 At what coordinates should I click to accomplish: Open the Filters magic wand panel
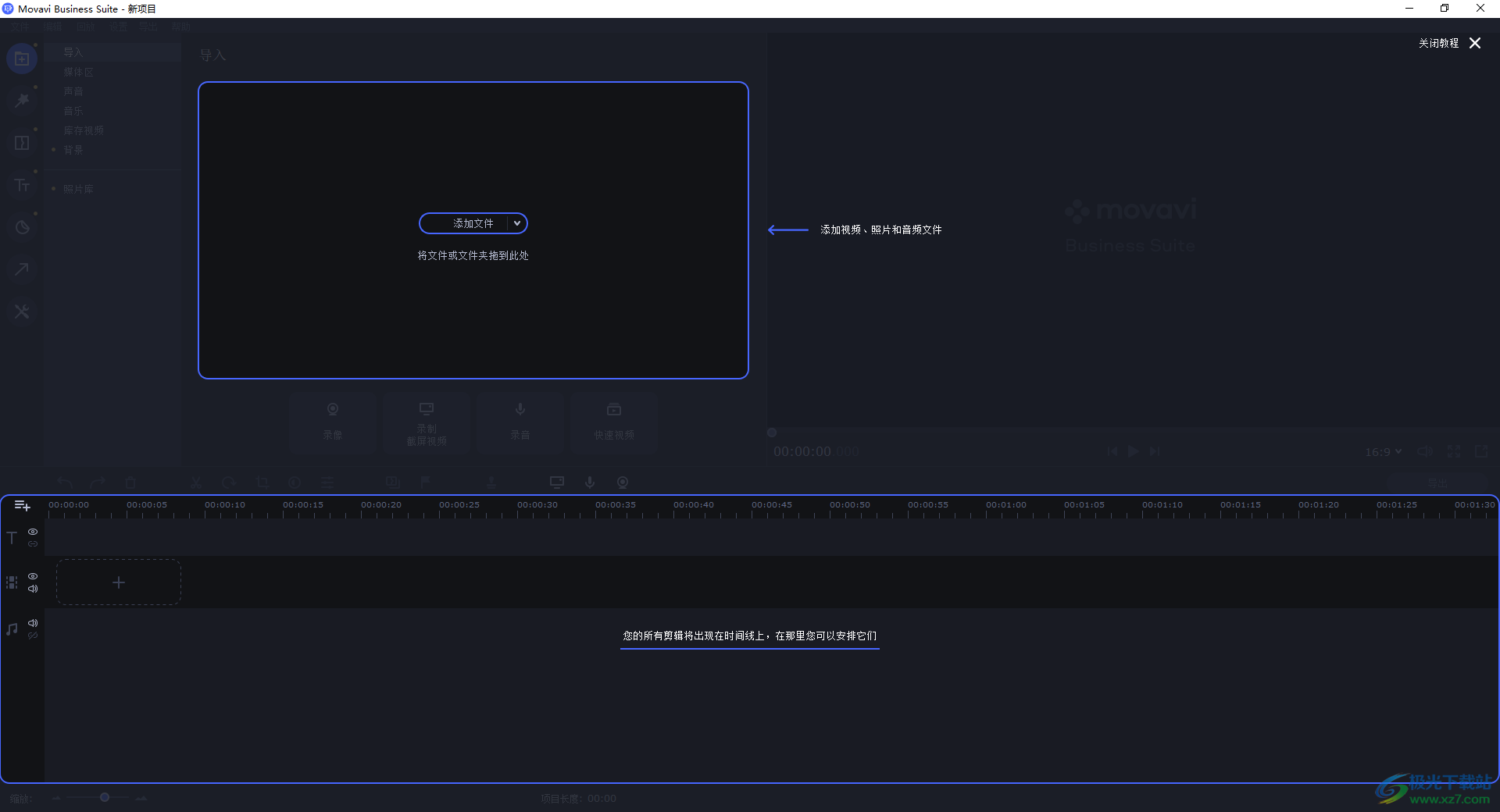22,101
